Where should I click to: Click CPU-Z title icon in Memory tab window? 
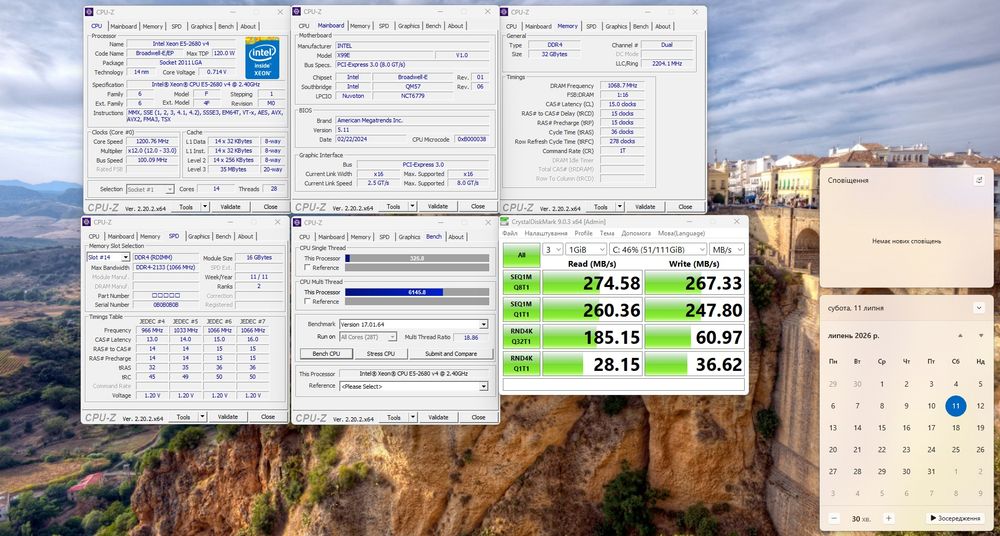point(505,12)
